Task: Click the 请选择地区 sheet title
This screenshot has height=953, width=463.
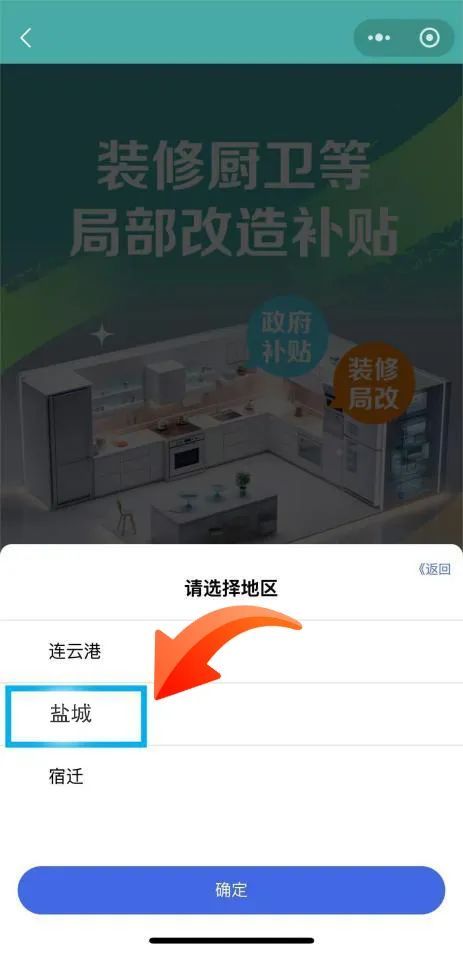Action: pos(231,588)
